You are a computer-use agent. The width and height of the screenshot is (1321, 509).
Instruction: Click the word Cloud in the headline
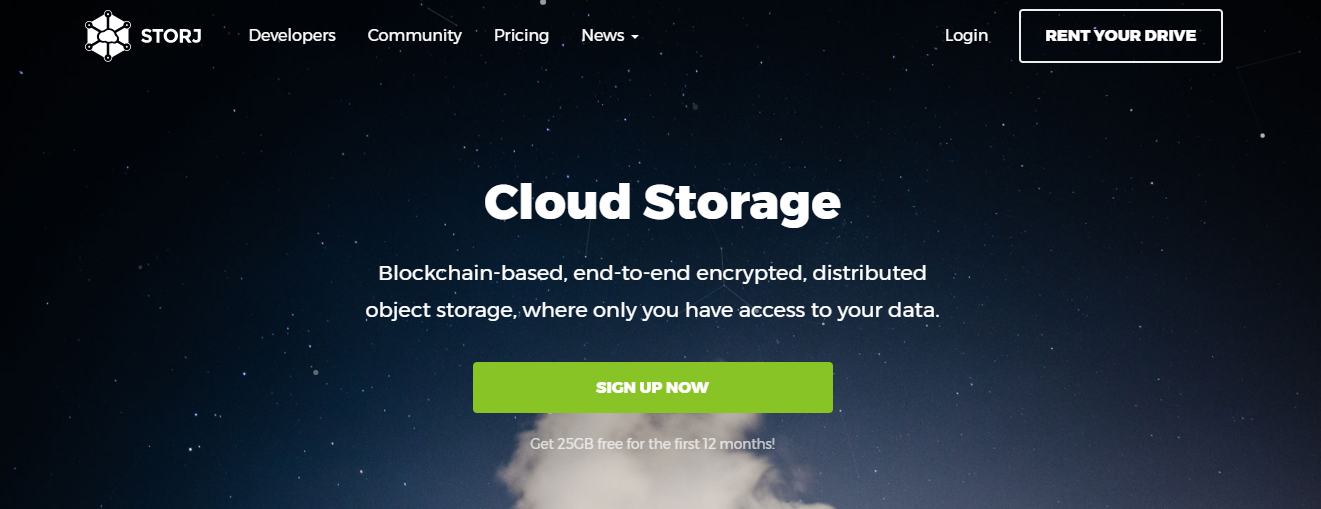pos(557,201)
